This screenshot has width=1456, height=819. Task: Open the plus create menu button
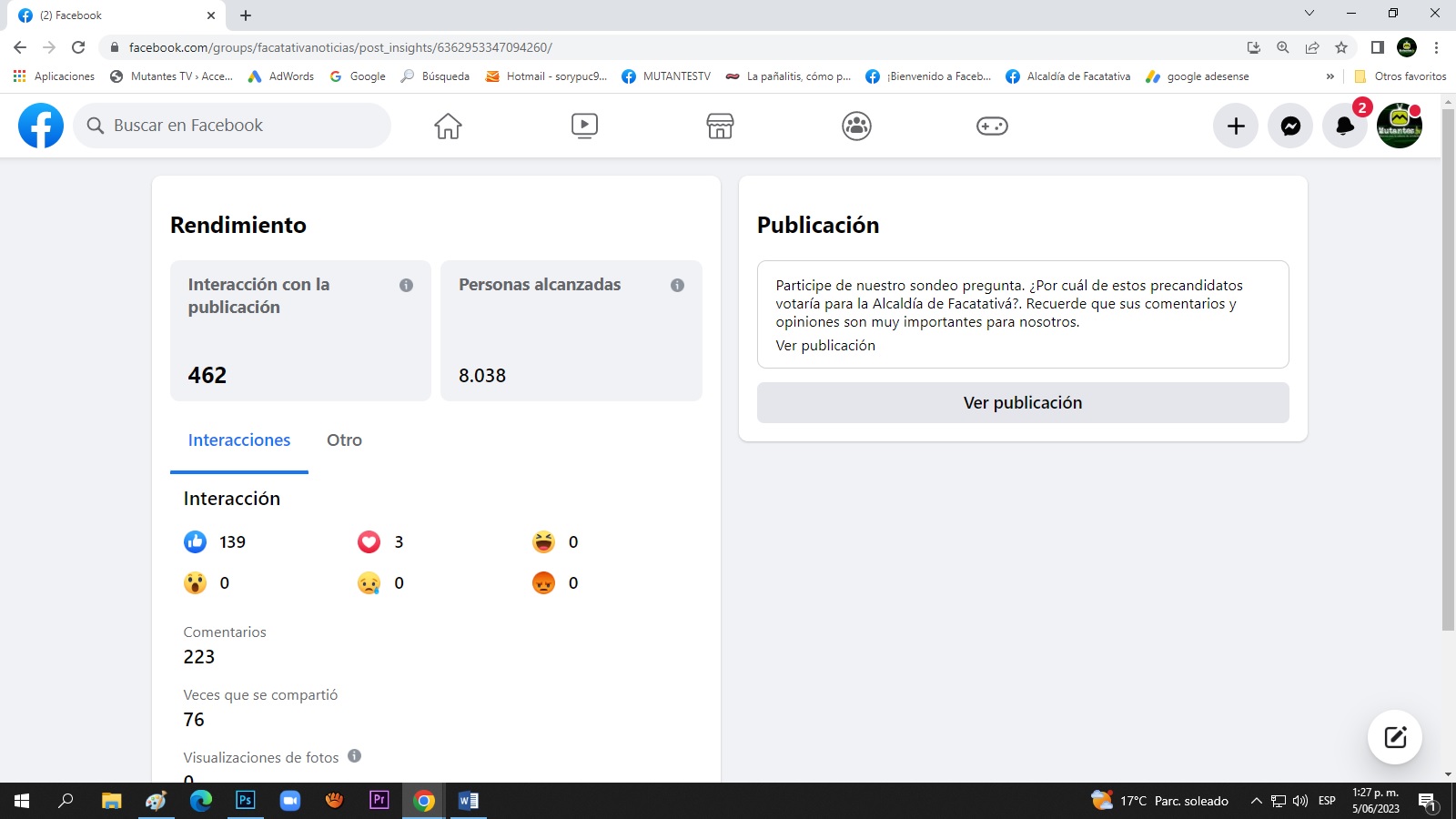pos(1236,126)
